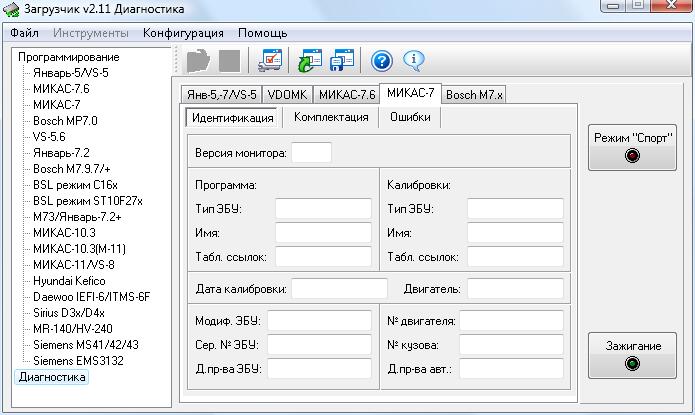
Task: Click the save windows floppy toolbar icon
Action: coord(342,60)
